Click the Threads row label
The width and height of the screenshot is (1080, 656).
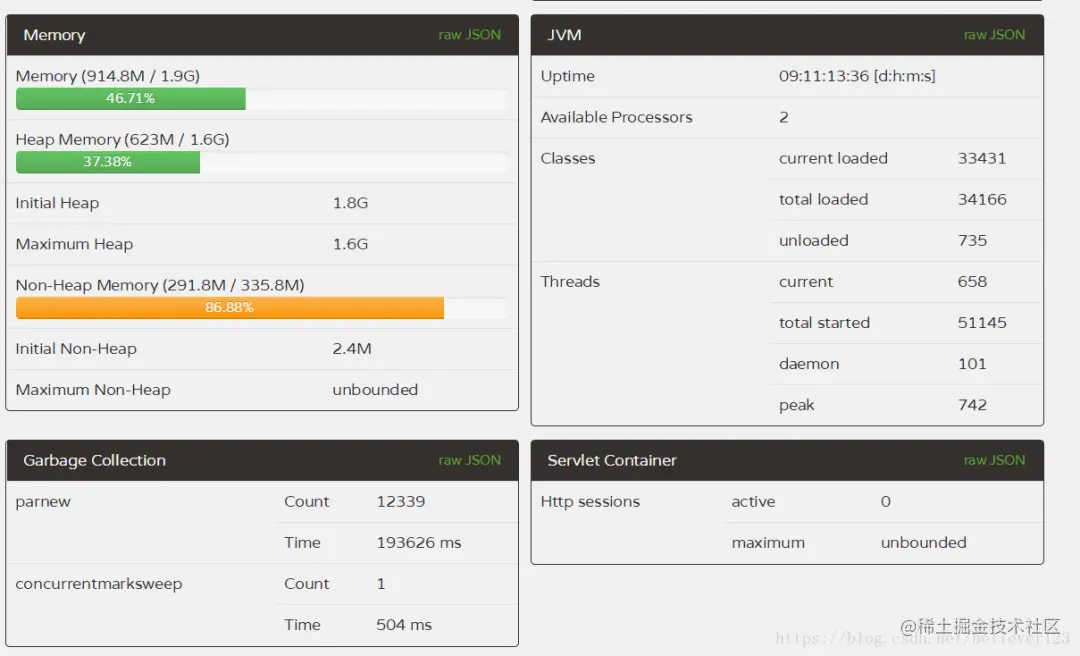[570, 282]
